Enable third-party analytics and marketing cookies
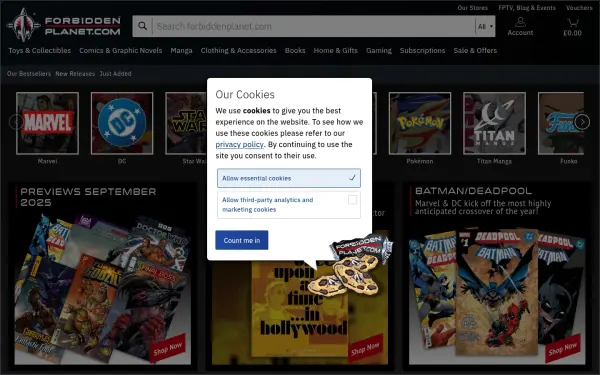 click(289, 205)
